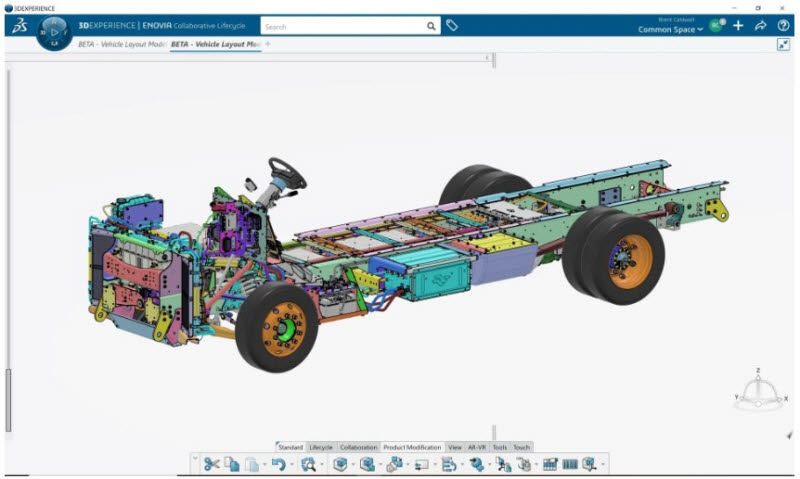Click the XYZ orientation robot in viewport corner
Image resolution: width=800 pixels, height=479 pixels.
760,391
